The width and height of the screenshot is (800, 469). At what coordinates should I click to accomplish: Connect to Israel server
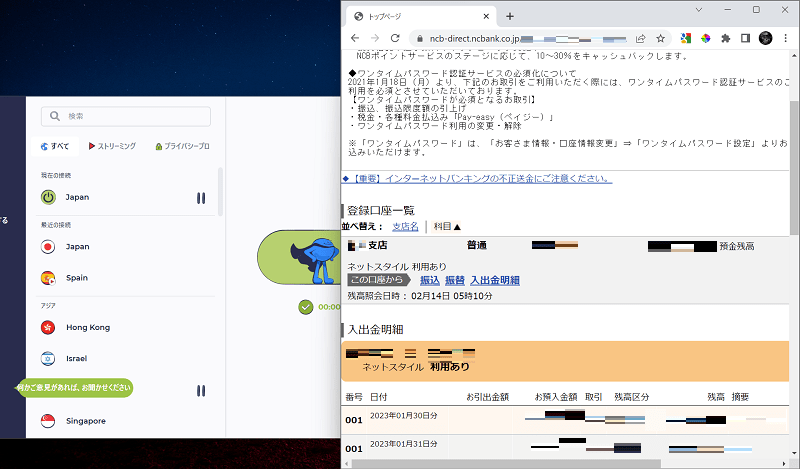point(77,358)
